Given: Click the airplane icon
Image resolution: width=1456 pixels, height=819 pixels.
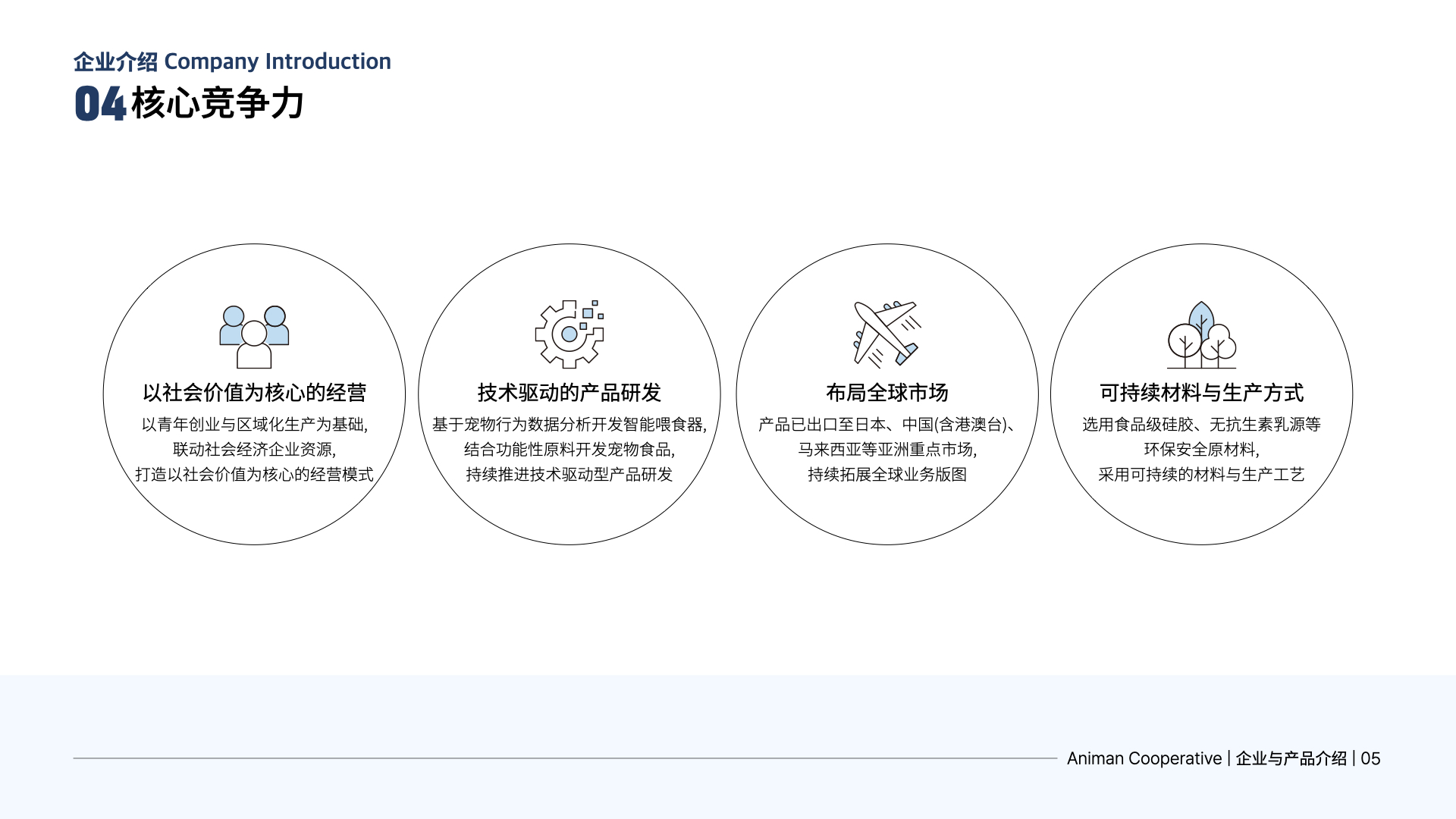Looking at the screenshot, I should click(886, 334).
